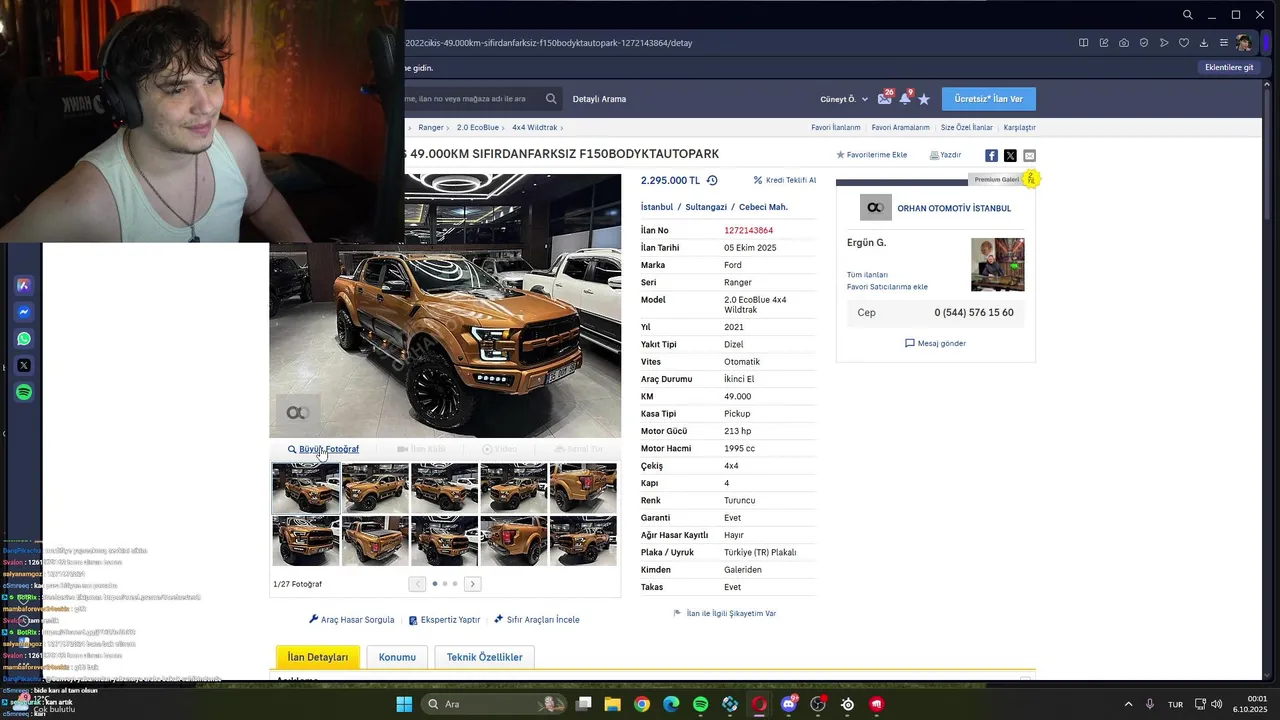The height and width of the screenshot is (720, 1280).
Task: Click the edit page note icon in address bar
Action: [x=1104, y=43]
